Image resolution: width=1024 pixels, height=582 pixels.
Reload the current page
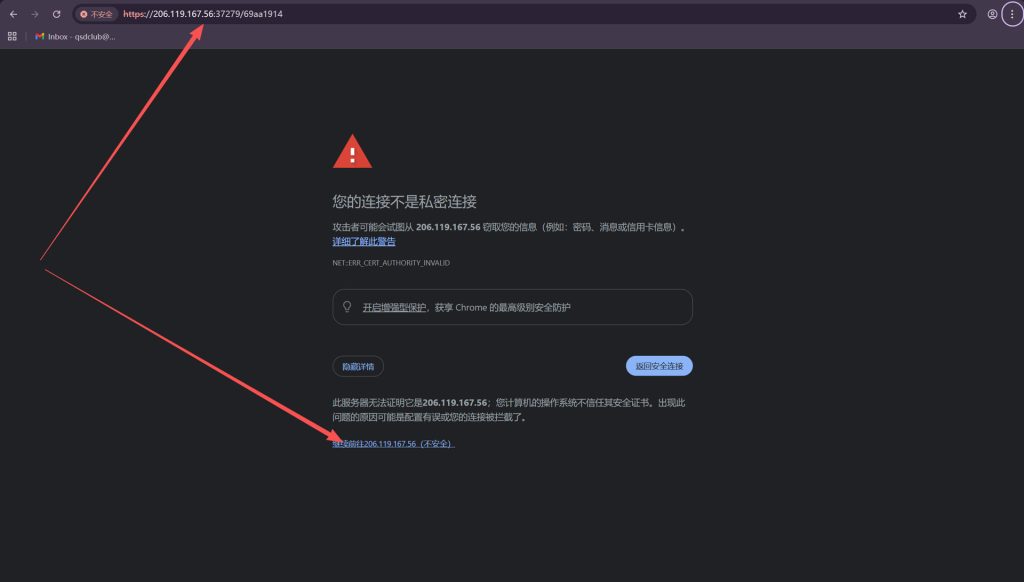pyautogui.click(x=56, y=14)
